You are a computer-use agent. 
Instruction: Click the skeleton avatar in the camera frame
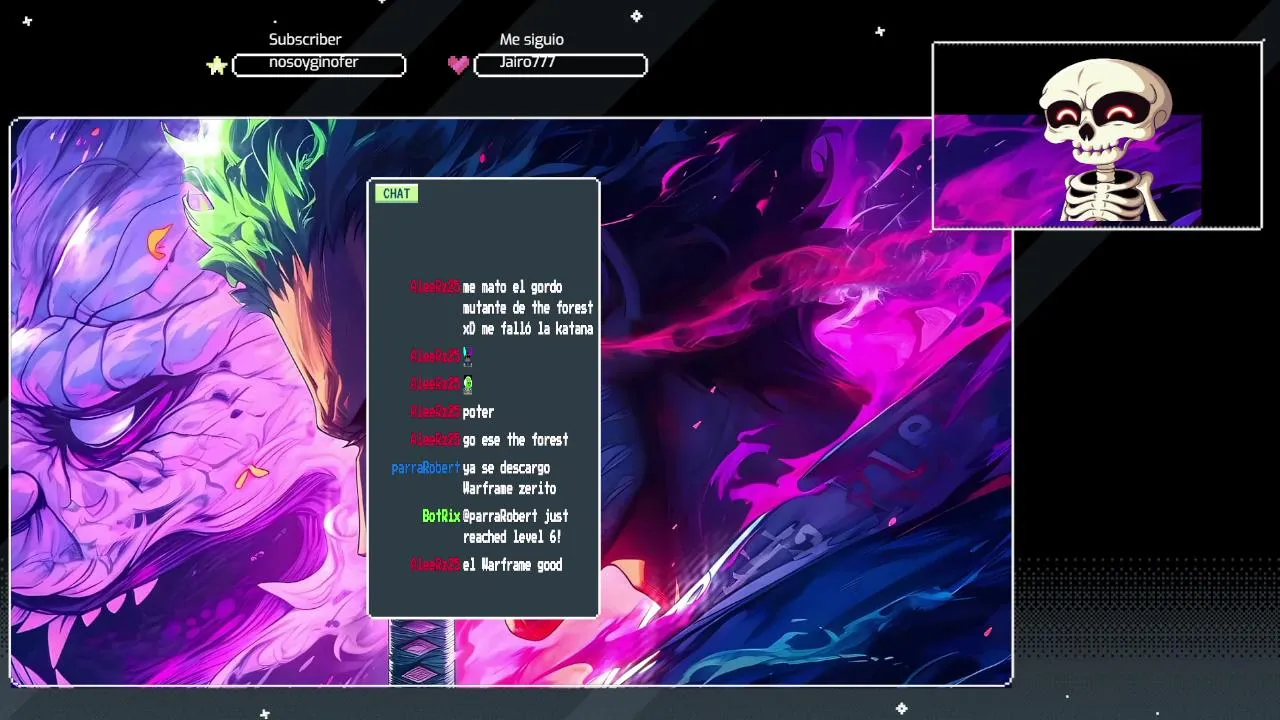(1104, 138)
